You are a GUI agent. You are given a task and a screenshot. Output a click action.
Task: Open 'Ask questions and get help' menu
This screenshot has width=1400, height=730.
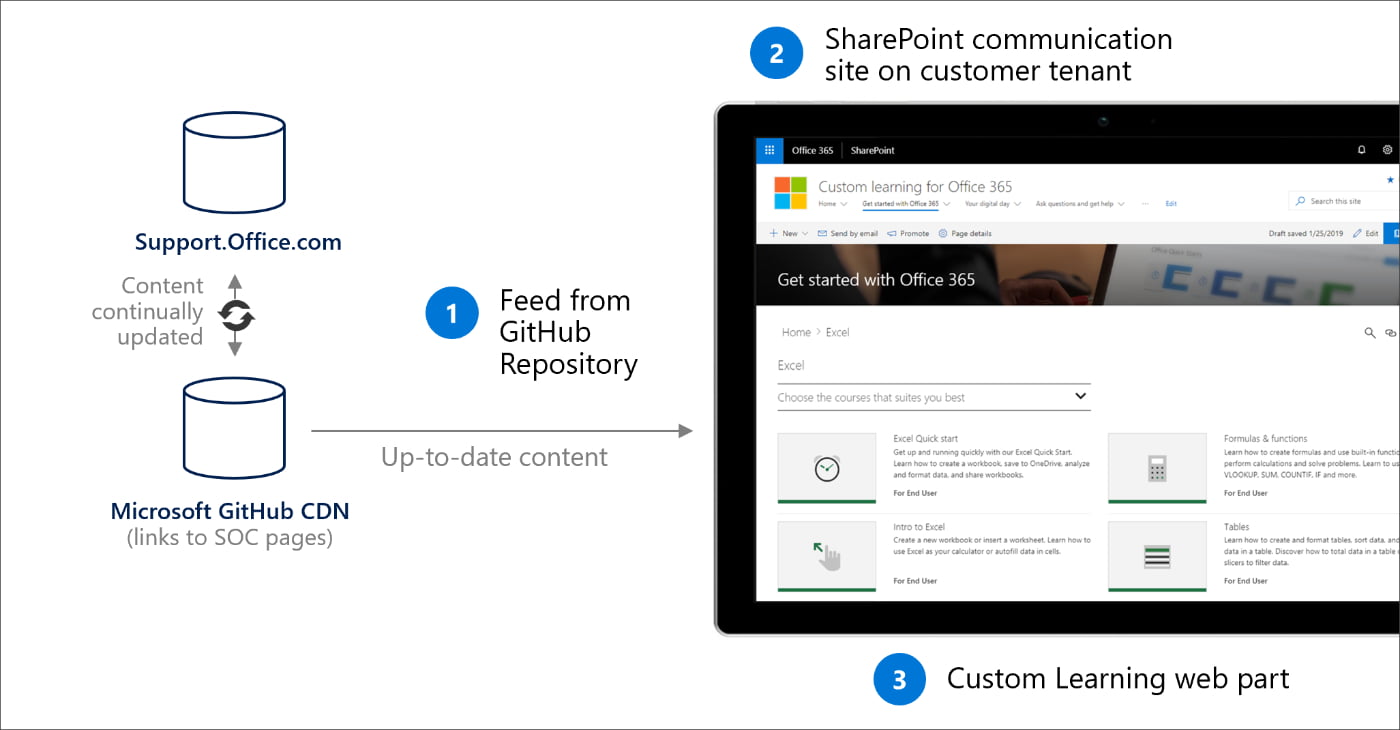[x=1080, y=204]
